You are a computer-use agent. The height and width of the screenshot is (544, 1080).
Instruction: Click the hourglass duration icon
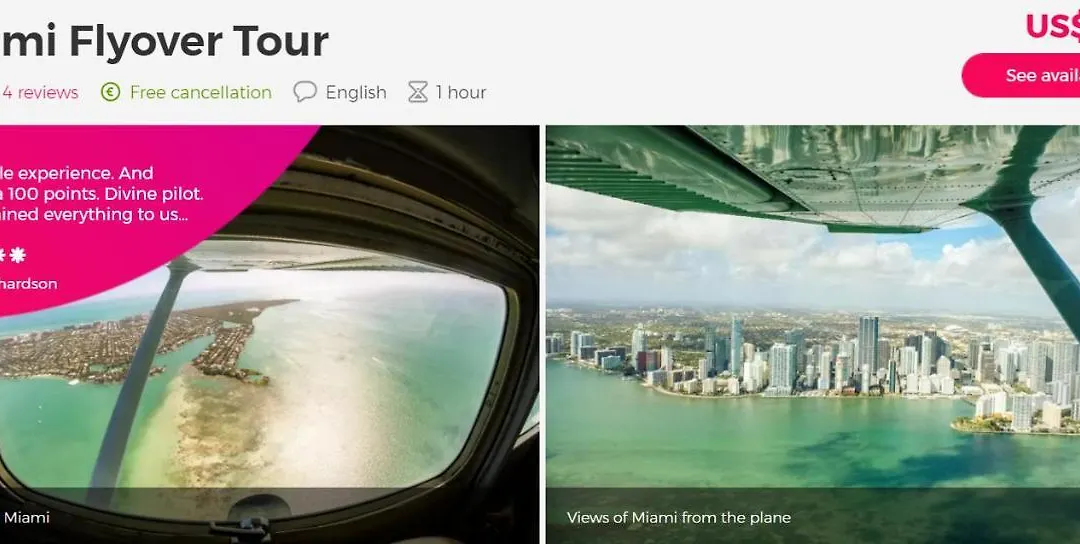pos(417,92)
